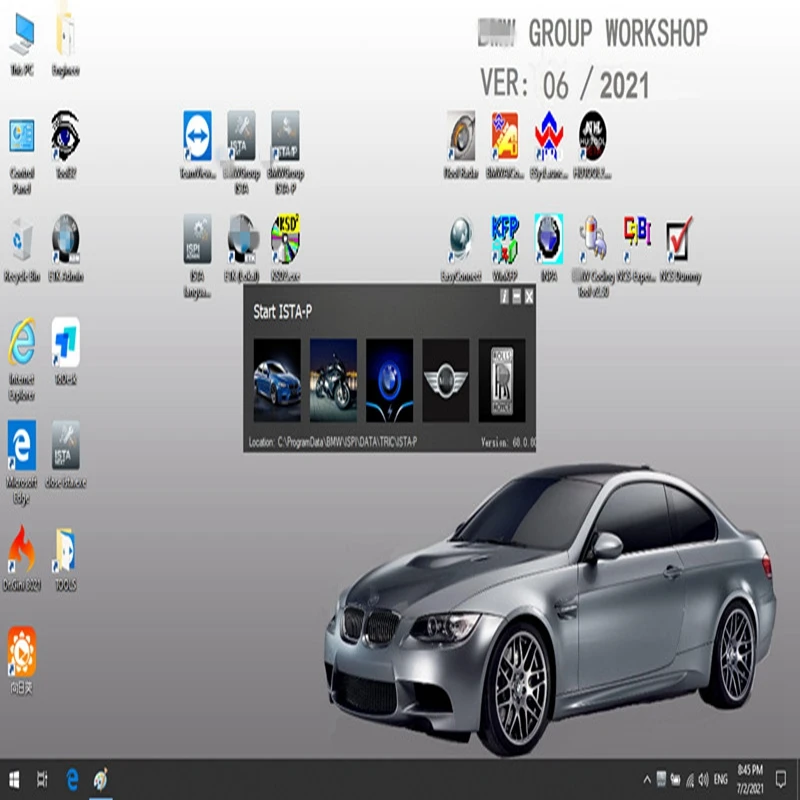Switch to the running ISTA-P taskbar app
The image size is (800, 800).
(x=101, y=780)
